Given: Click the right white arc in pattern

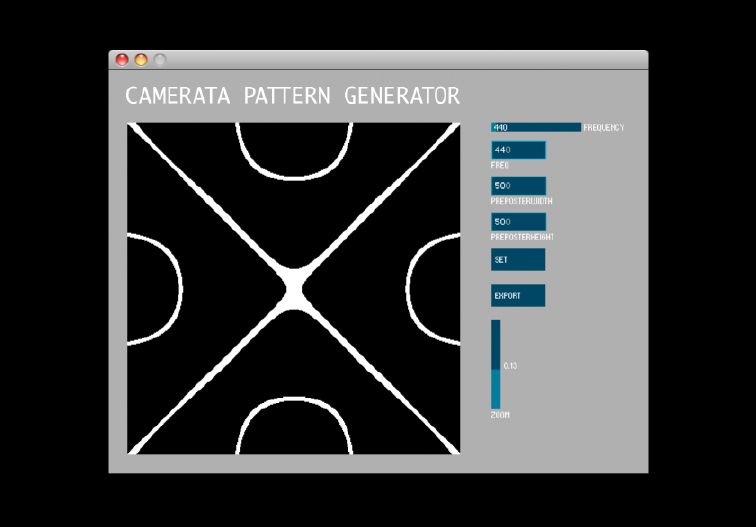Looking at the screenshot, I should click(408, 288).
